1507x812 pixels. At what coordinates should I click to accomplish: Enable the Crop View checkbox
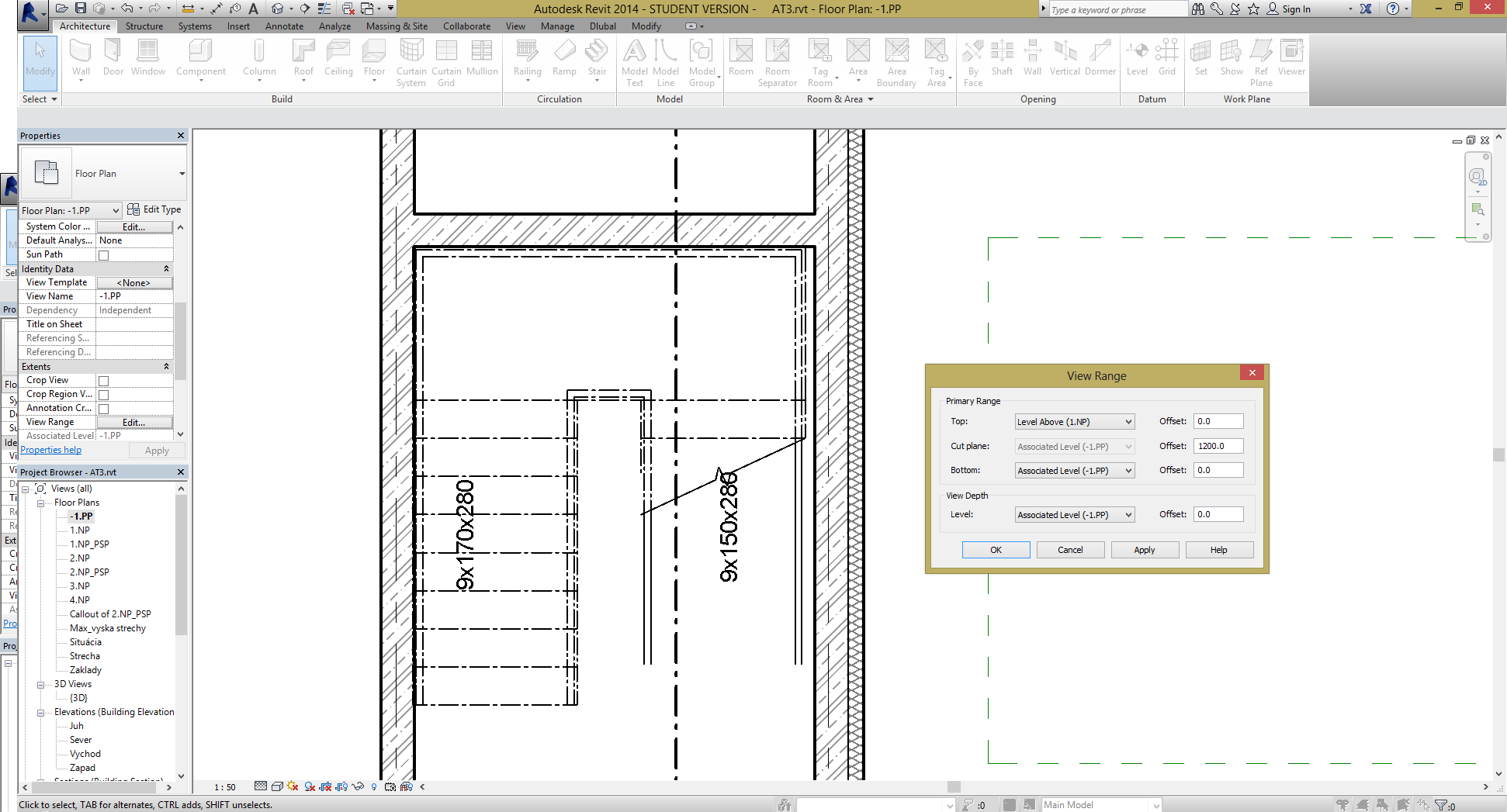point(103,381)
